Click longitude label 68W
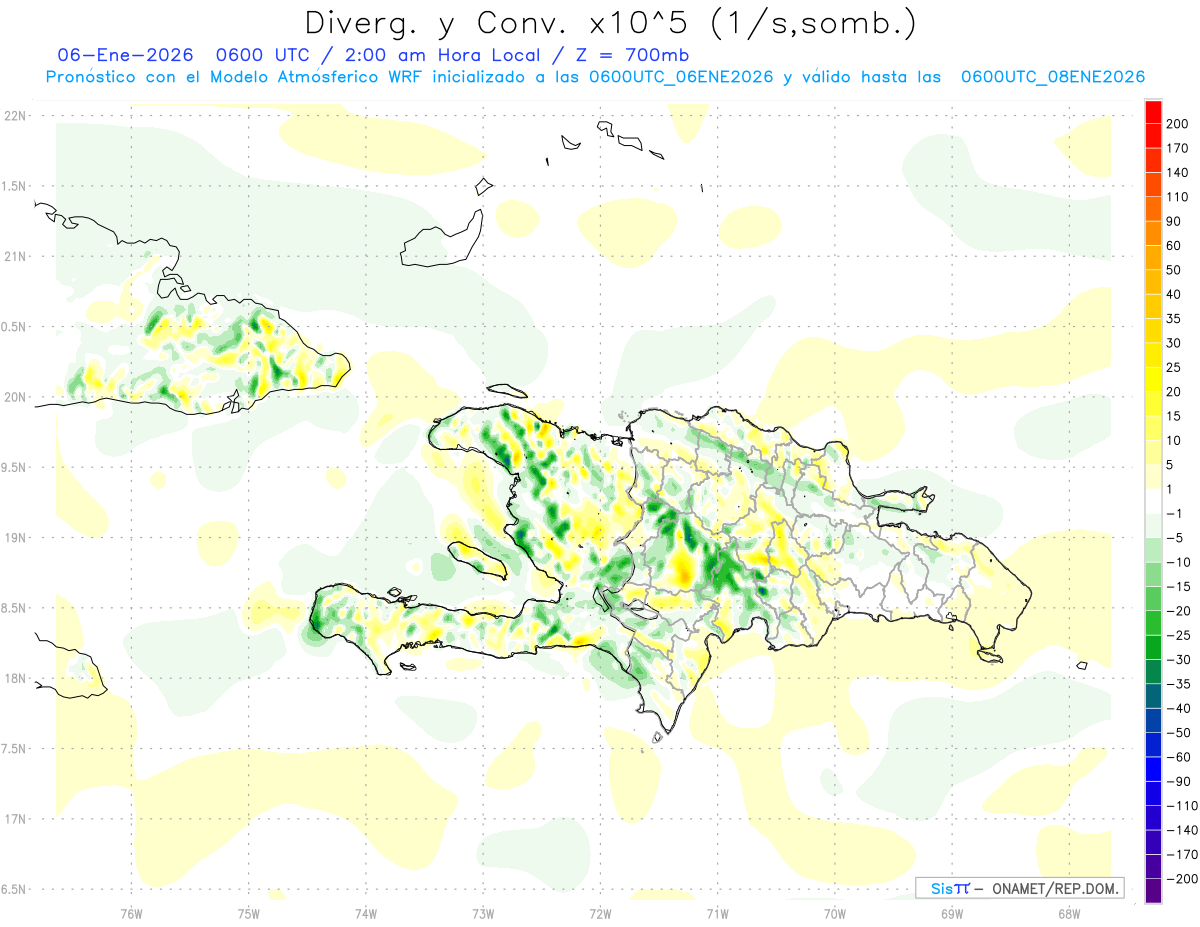 (1069, 913)
